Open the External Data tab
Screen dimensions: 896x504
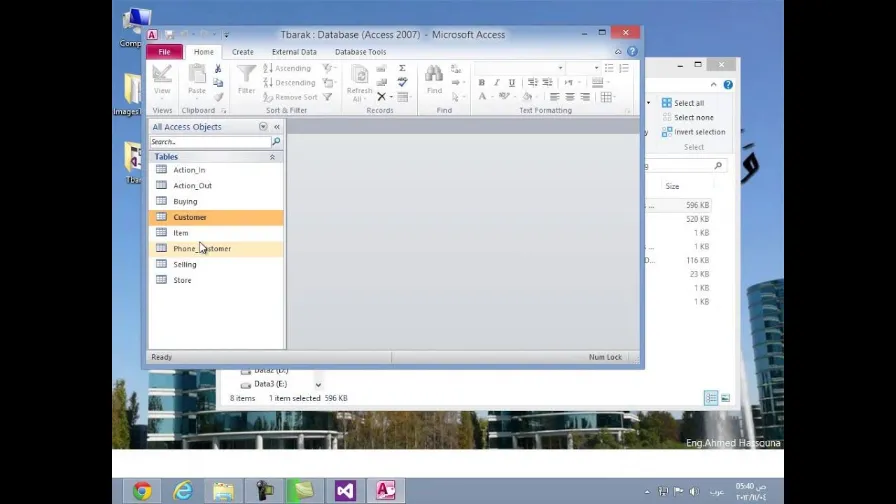(x=294, y=51)
